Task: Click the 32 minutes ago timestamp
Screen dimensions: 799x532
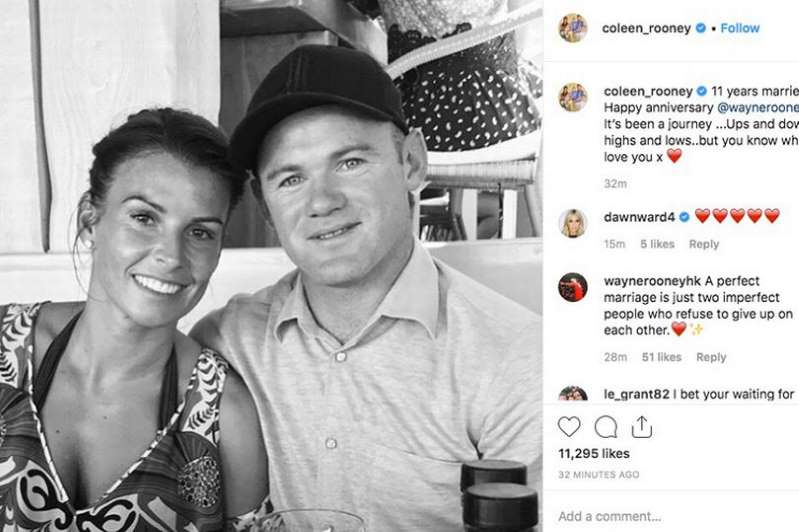Action: click(598, 474)
